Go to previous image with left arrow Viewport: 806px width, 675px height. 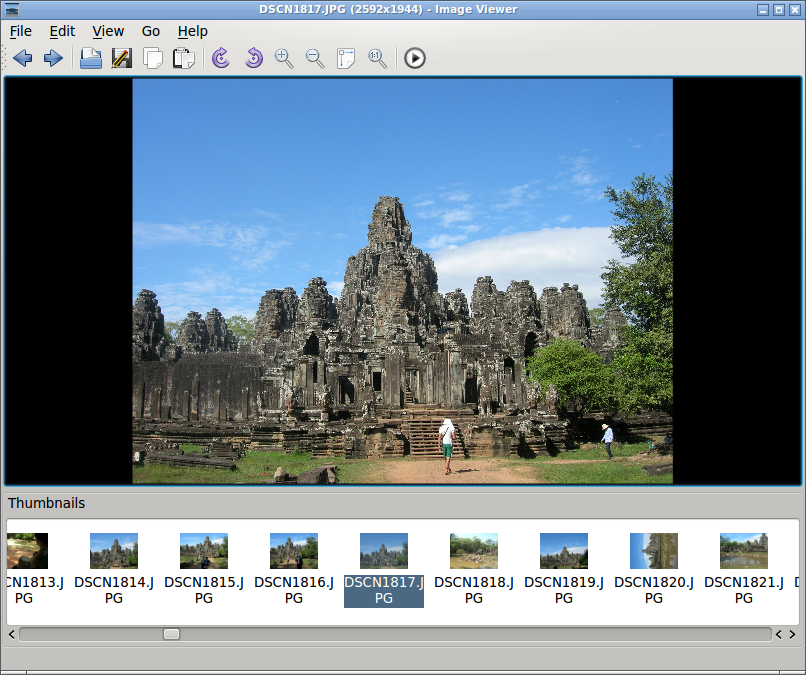(23, 58)
